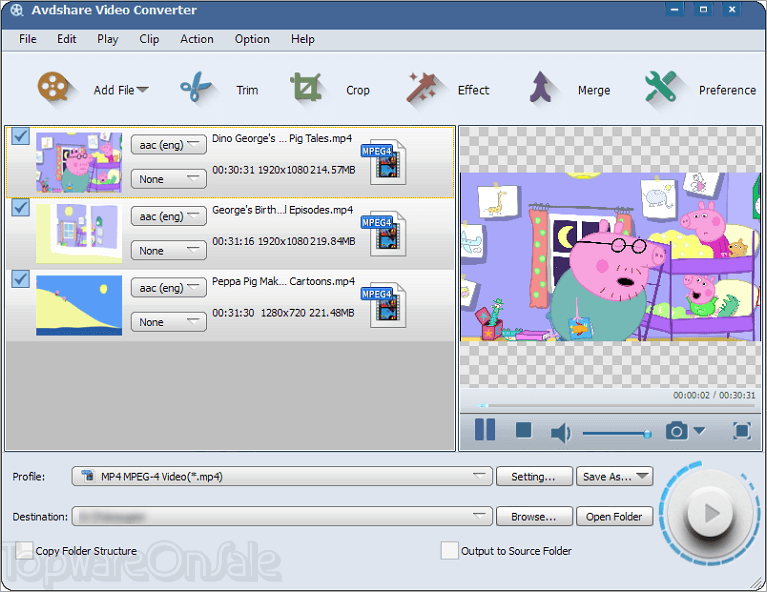The width and height of the screenshot is (767, 592).
Task: Click the Crop tool icon
Action: point(306,87)
